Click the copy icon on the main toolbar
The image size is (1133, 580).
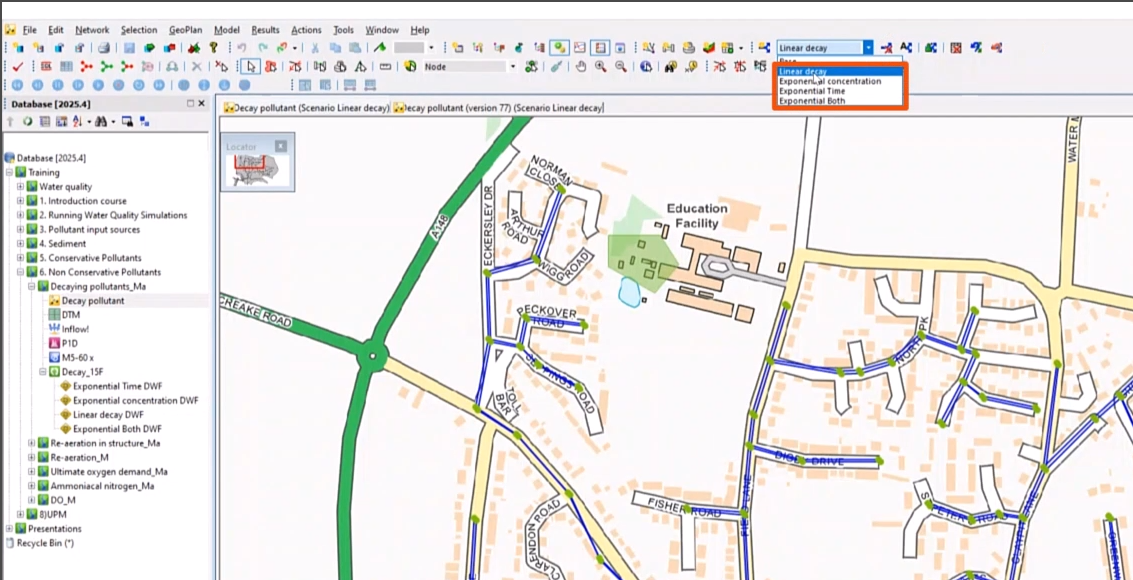[x=333, y=46]
